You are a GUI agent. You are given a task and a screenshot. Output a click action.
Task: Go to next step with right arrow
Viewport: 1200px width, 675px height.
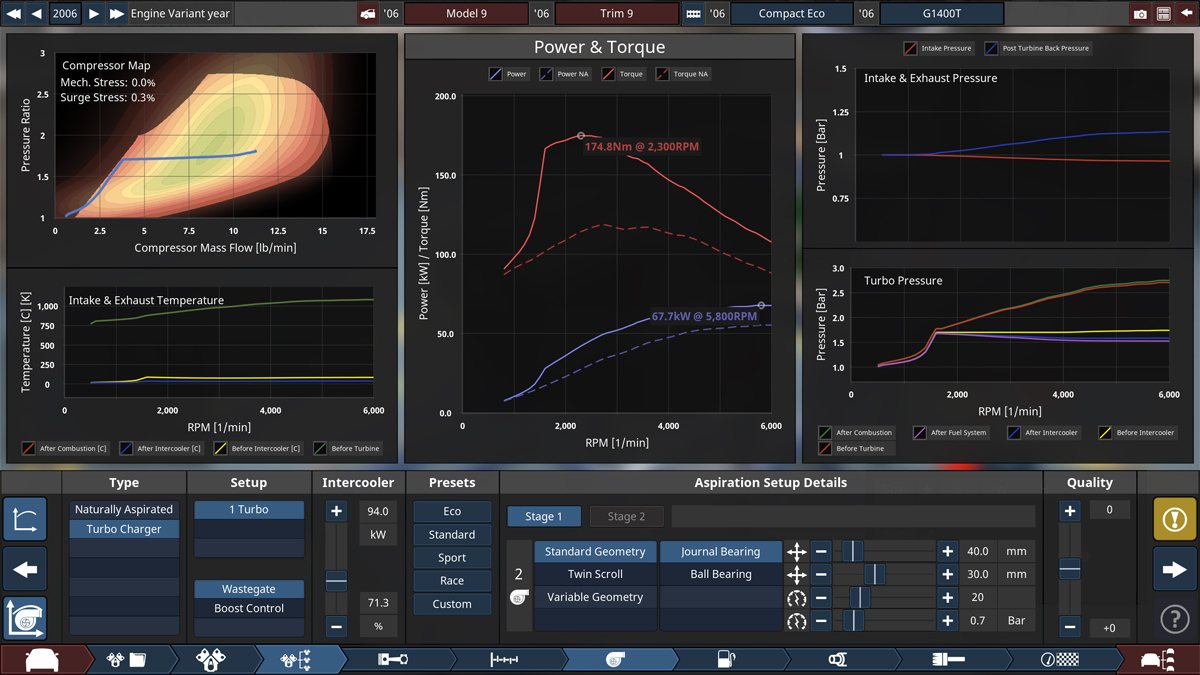1174,570
